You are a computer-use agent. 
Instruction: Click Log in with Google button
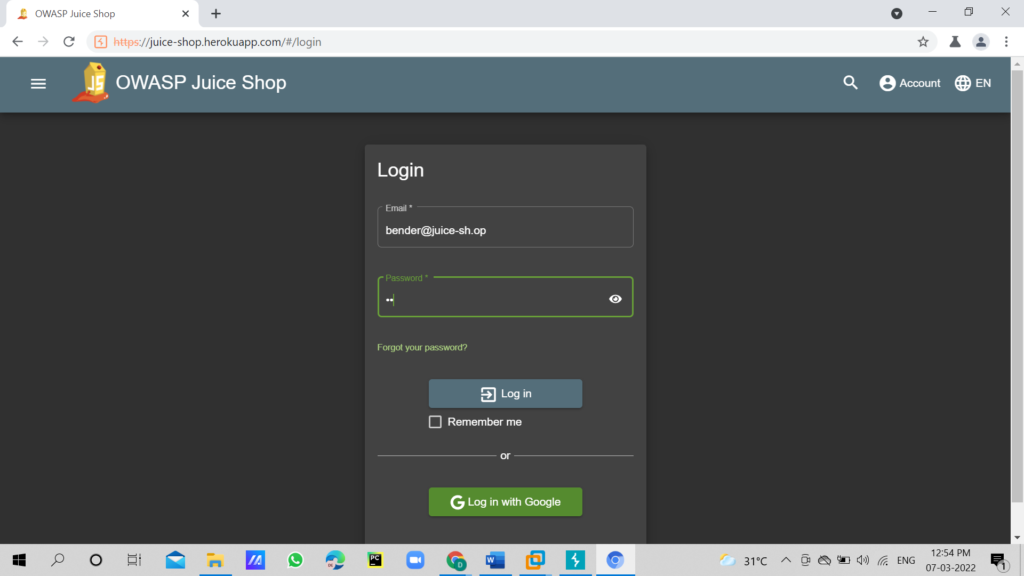[x=505, y=502]
